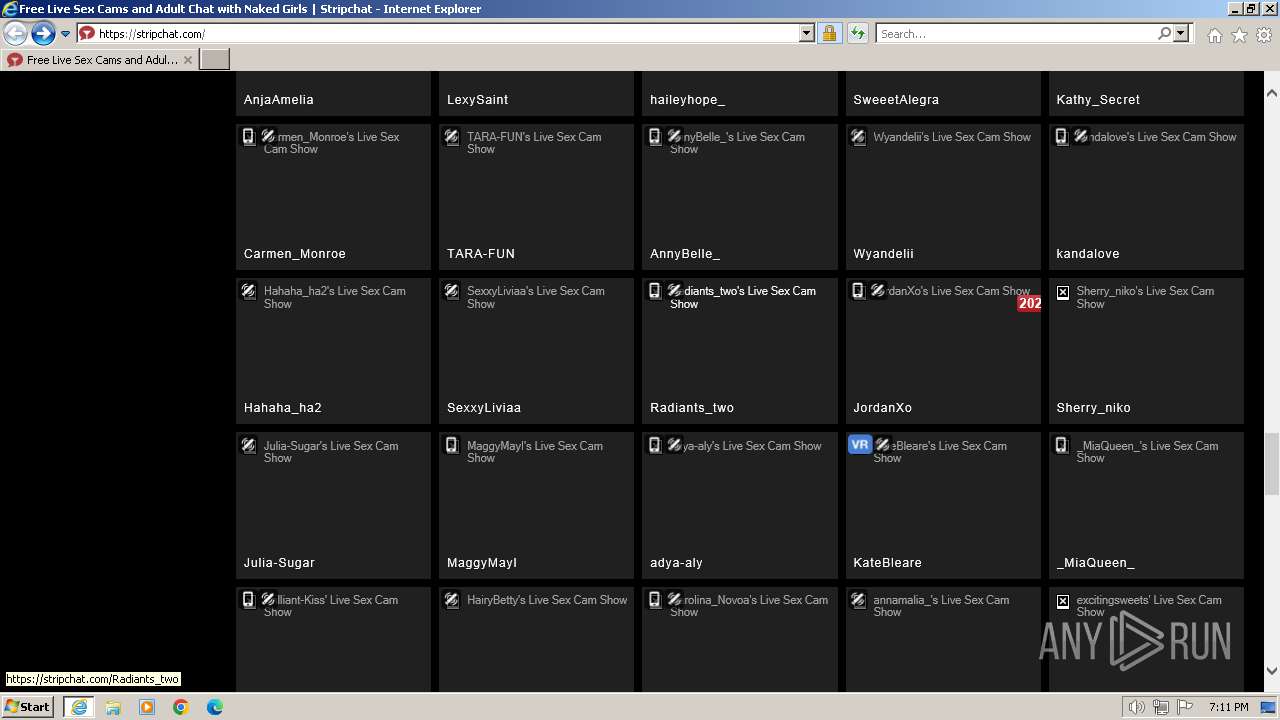The height and width of the screenshot is (720, 1280).
Task: Open the Radiants_two name link
Action: tap(692, 408)
